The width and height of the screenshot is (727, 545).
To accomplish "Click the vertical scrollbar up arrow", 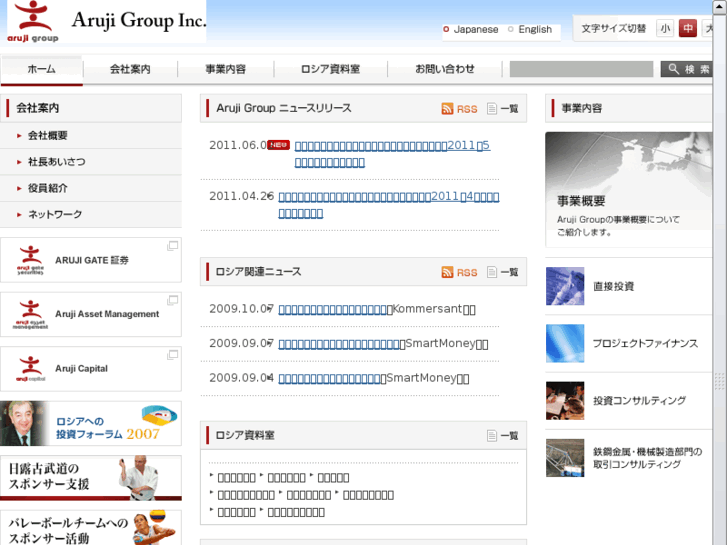I will coord(720,6).
